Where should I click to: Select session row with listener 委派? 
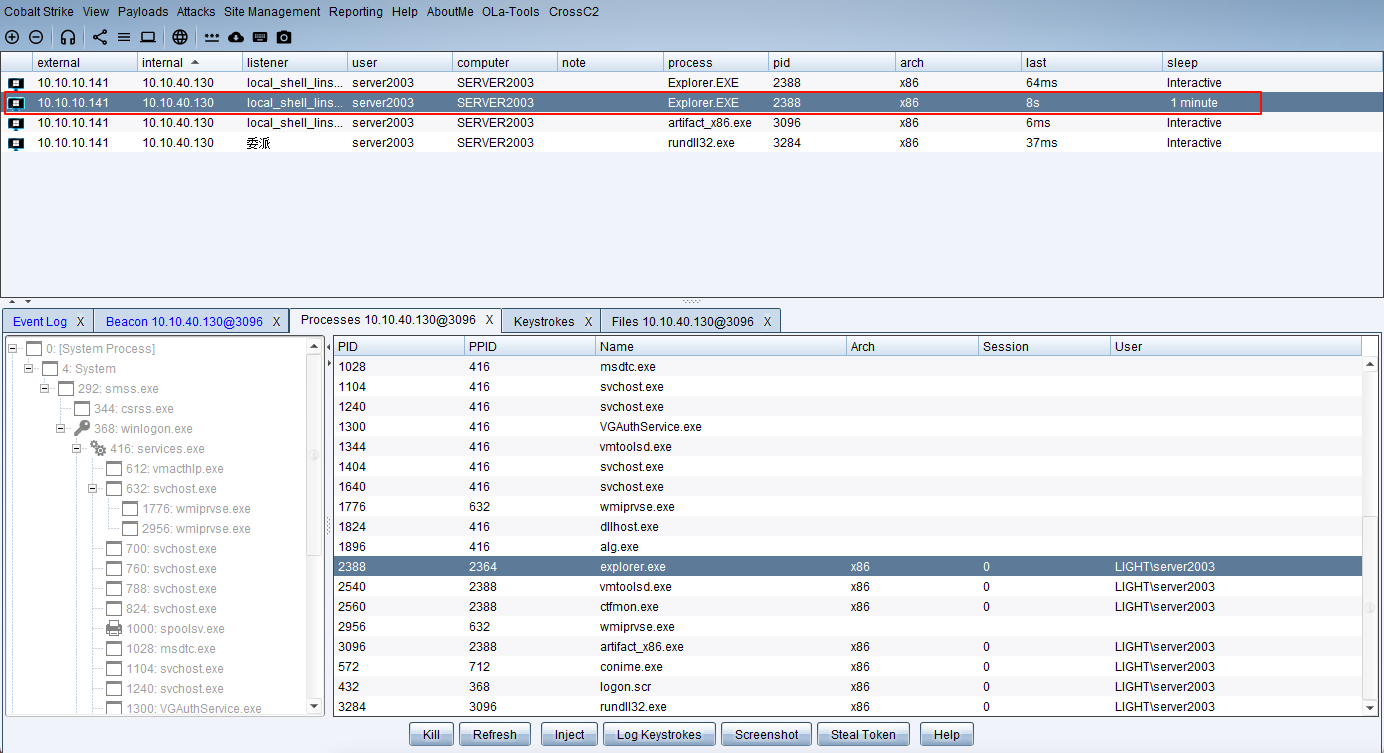(x=691, y=143)
